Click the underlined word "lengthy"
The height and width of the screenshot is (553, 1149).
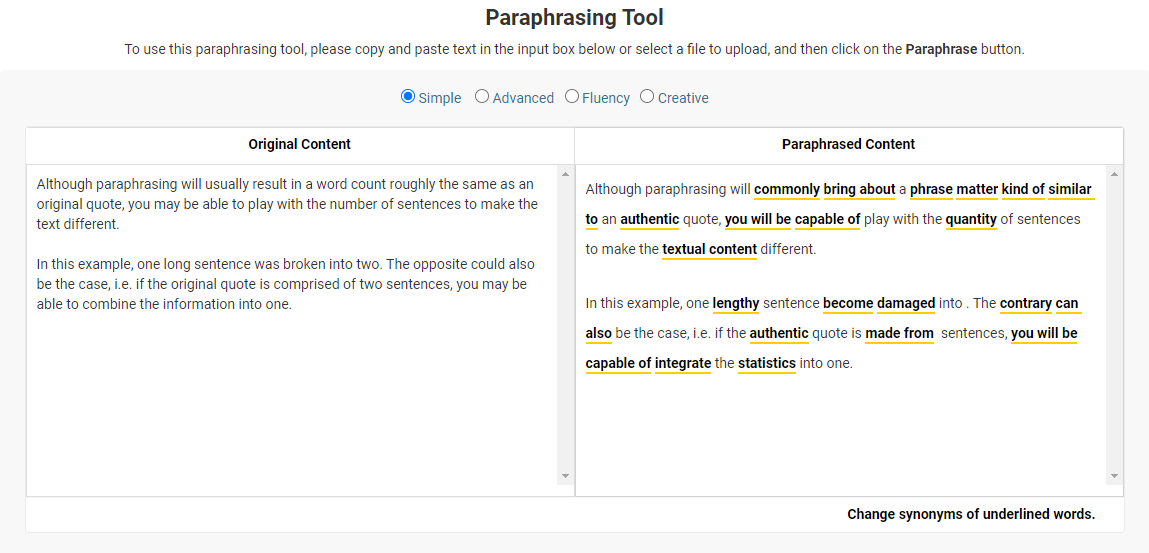tap(735, 304)
